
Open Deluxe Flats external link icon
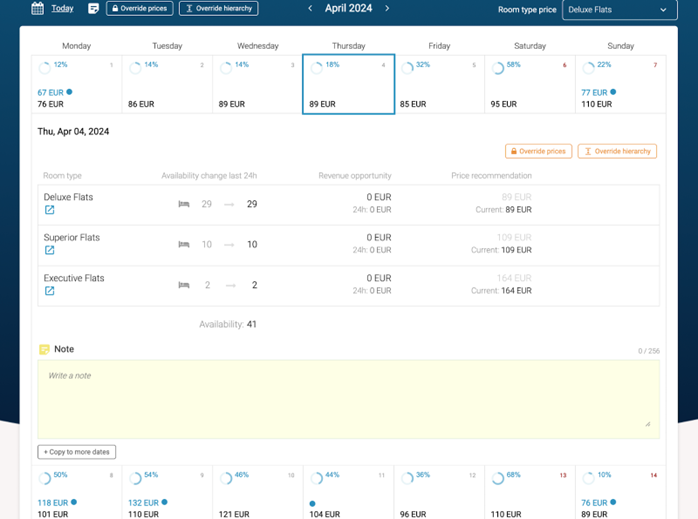click(49, 210)
